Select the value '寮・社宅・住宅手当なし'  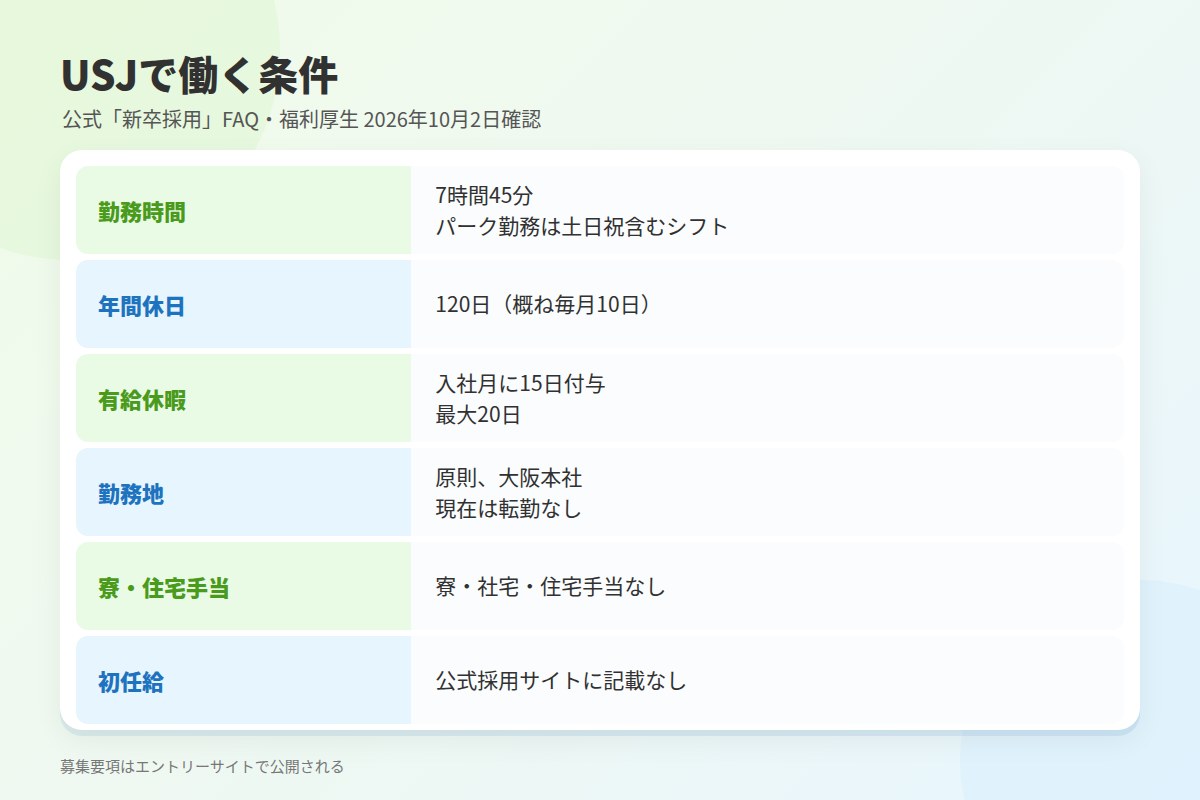(x=551, y=587)
